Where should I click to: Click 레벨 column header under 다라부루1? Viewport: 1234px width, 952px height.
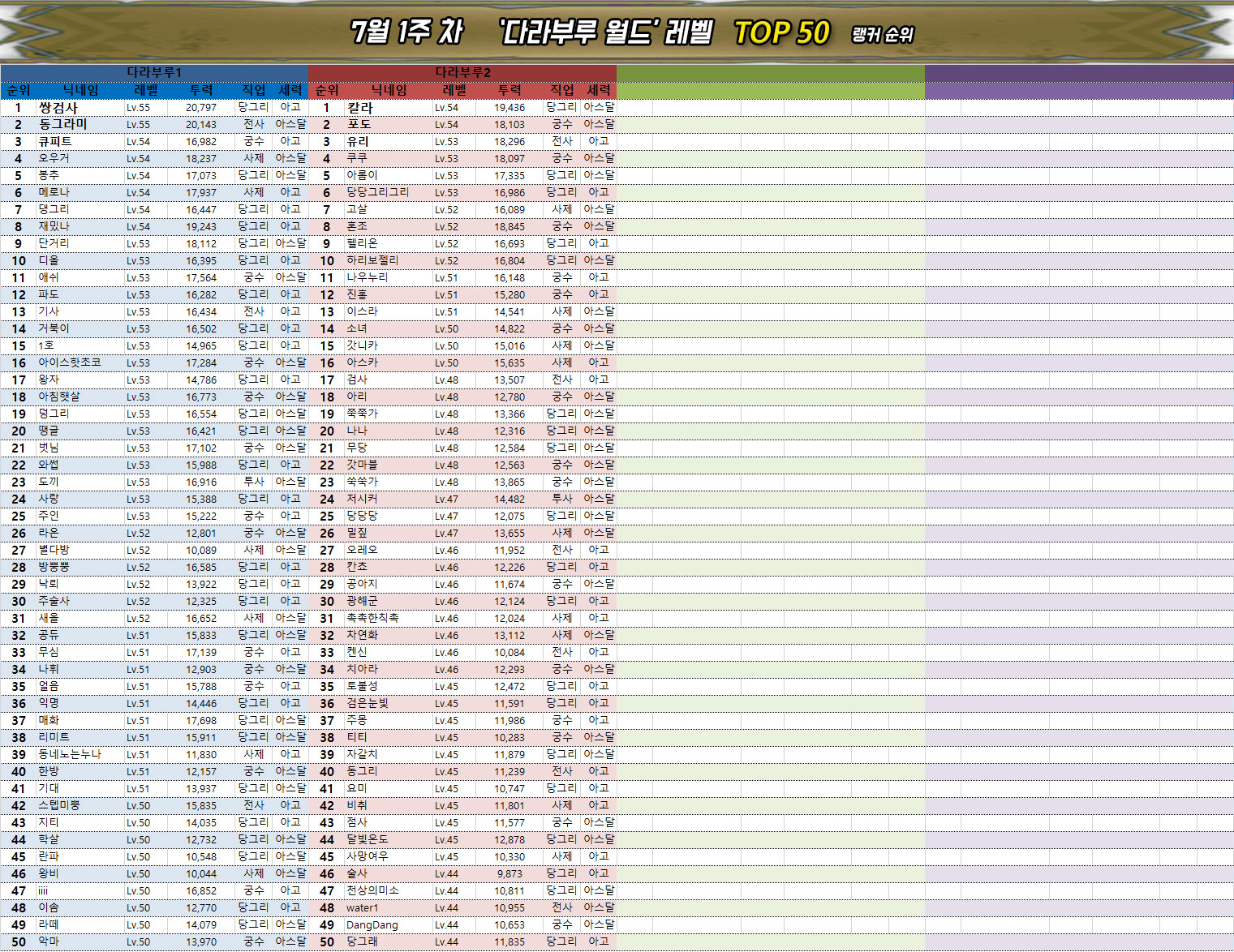tap(146, 90)
